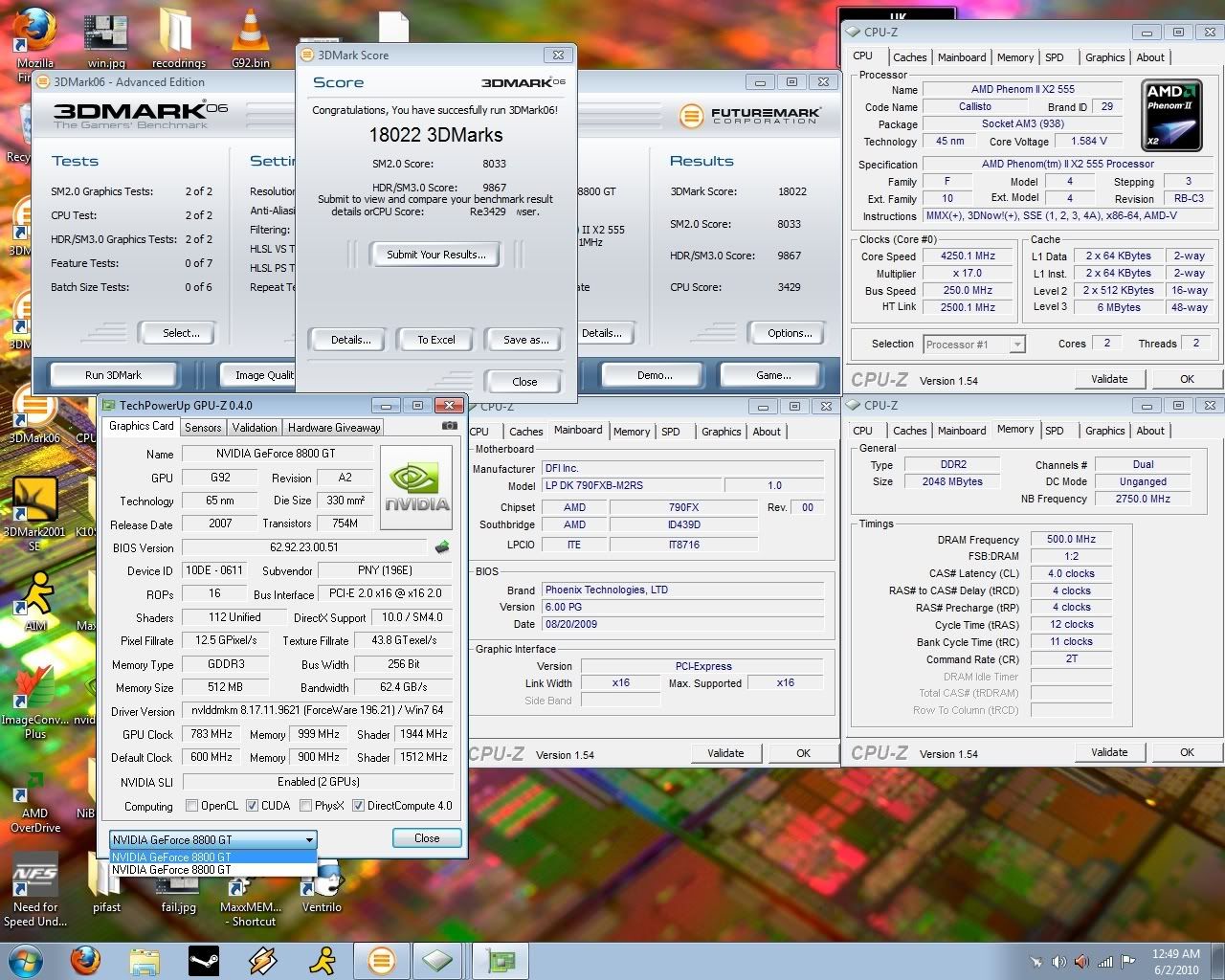The height and width of the screenshot is (980, 1225).
Task: Click the Core Speed 4250.1 MHz field
Action: point(968,256)
